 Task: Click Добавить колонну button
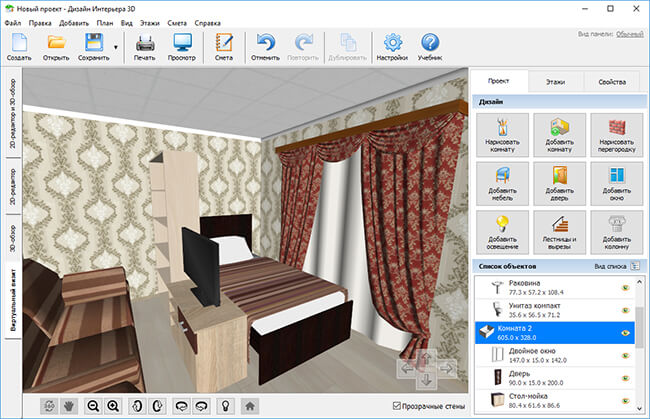(x=617, y=232)
